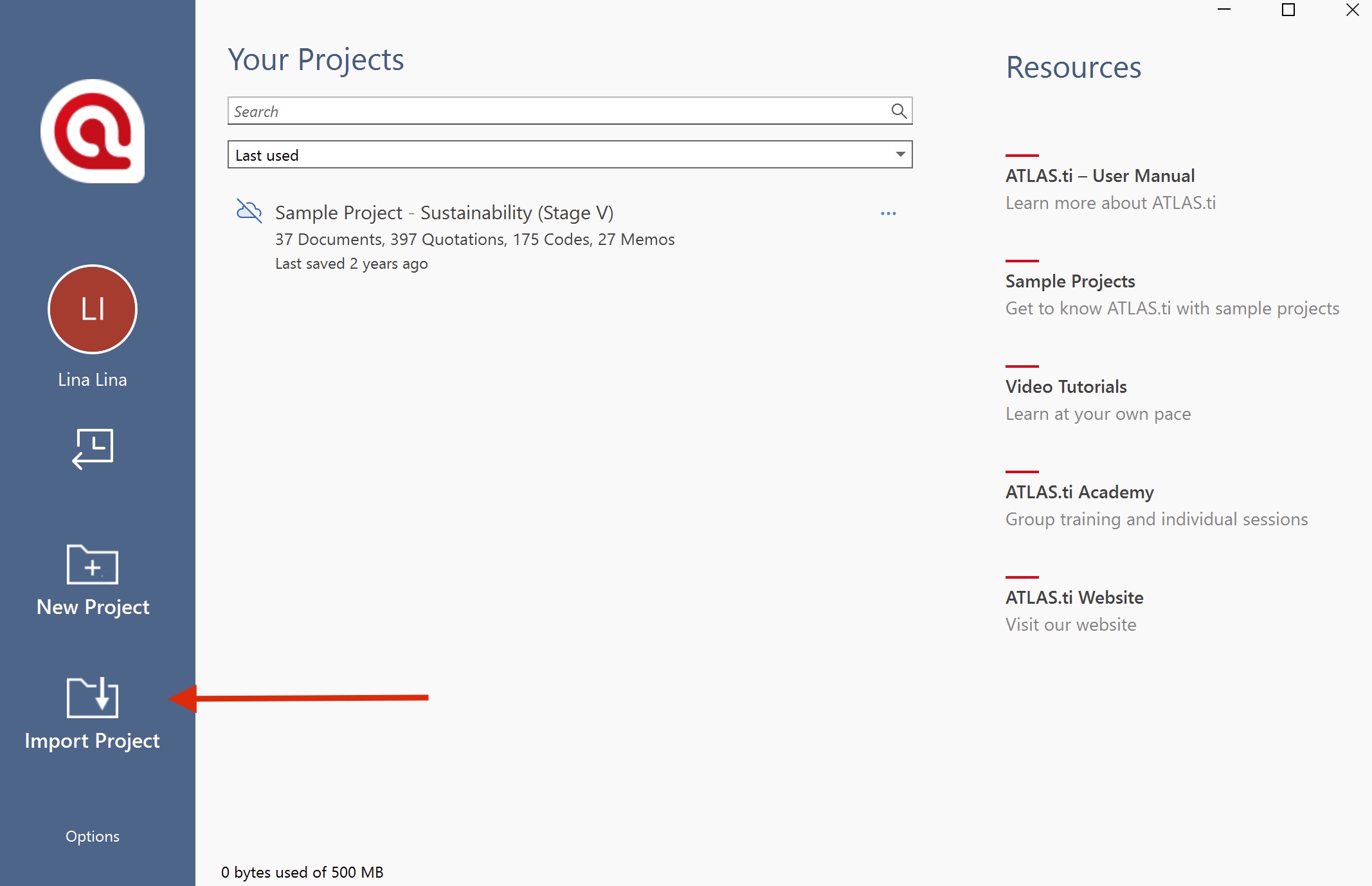This screenshot has width=1372, height=886.
Task: Open the Lina Lina user avatar
Action: point(93,309)
